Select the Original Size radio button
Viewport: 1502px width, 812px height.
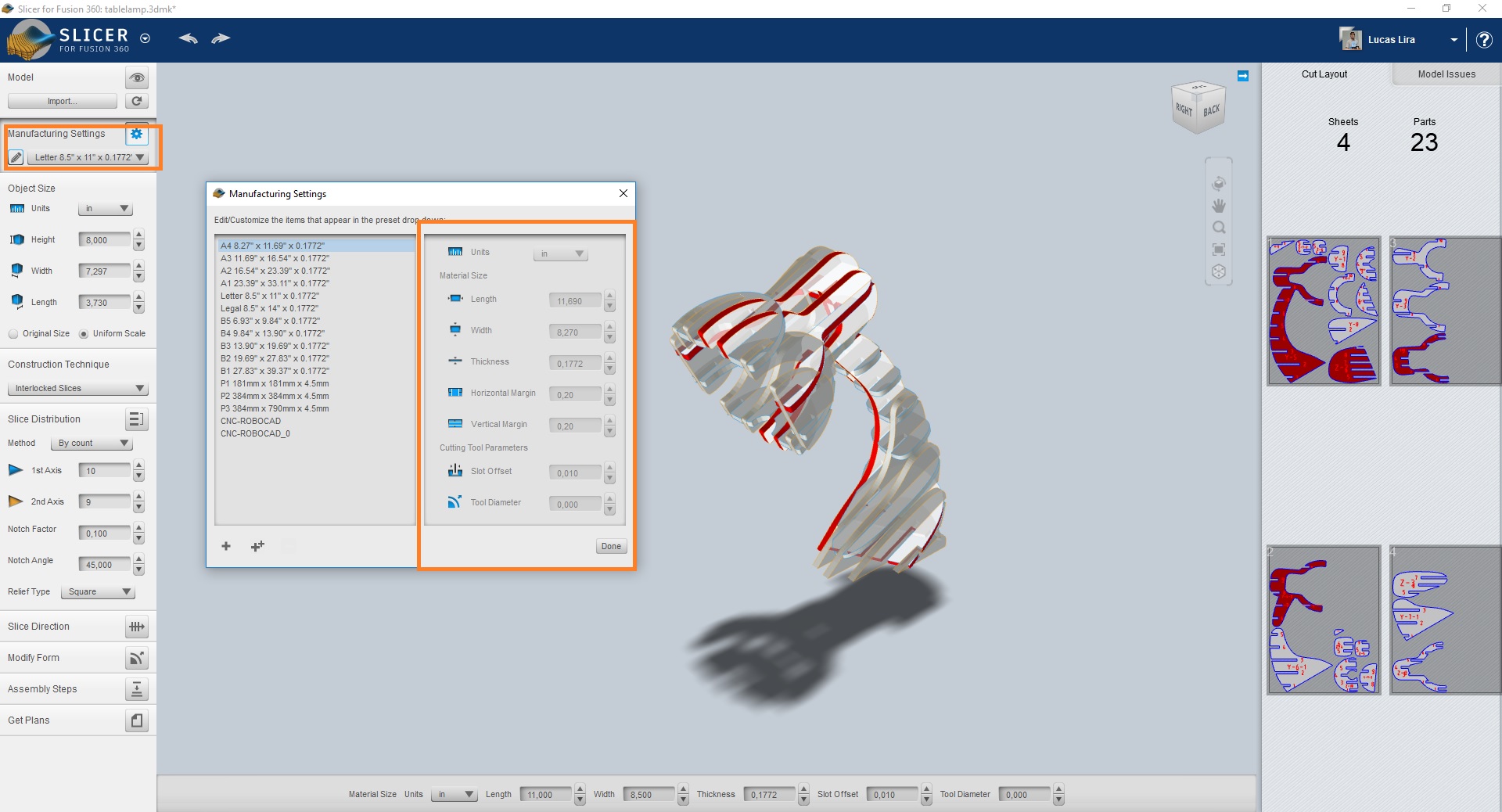(x=13, y=334)
